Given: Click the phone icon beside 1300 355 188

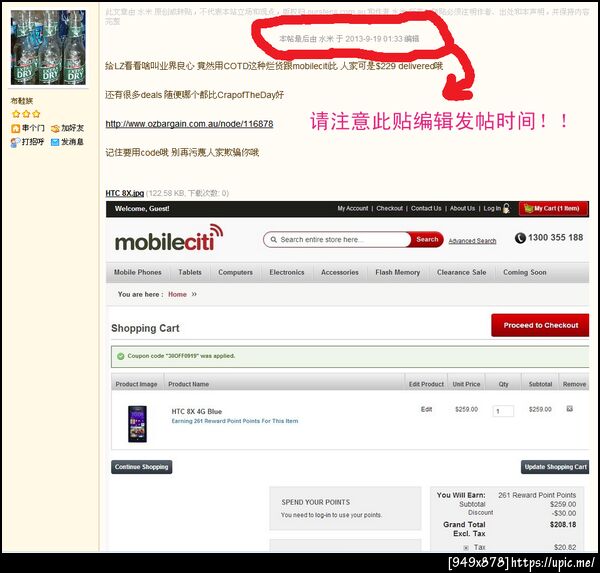Looking at the screenshot, I should tap(520, 238).
